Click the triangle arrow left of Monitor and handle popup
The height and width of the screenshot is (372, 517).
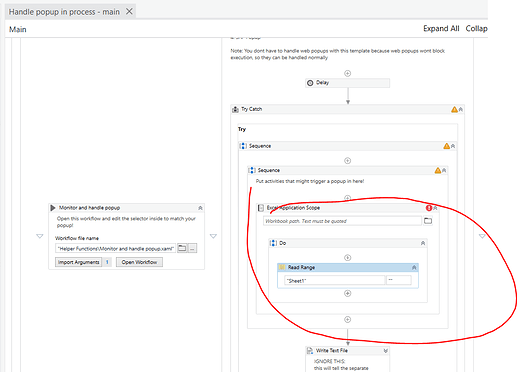pyautogui.click(x=40, y=236)
